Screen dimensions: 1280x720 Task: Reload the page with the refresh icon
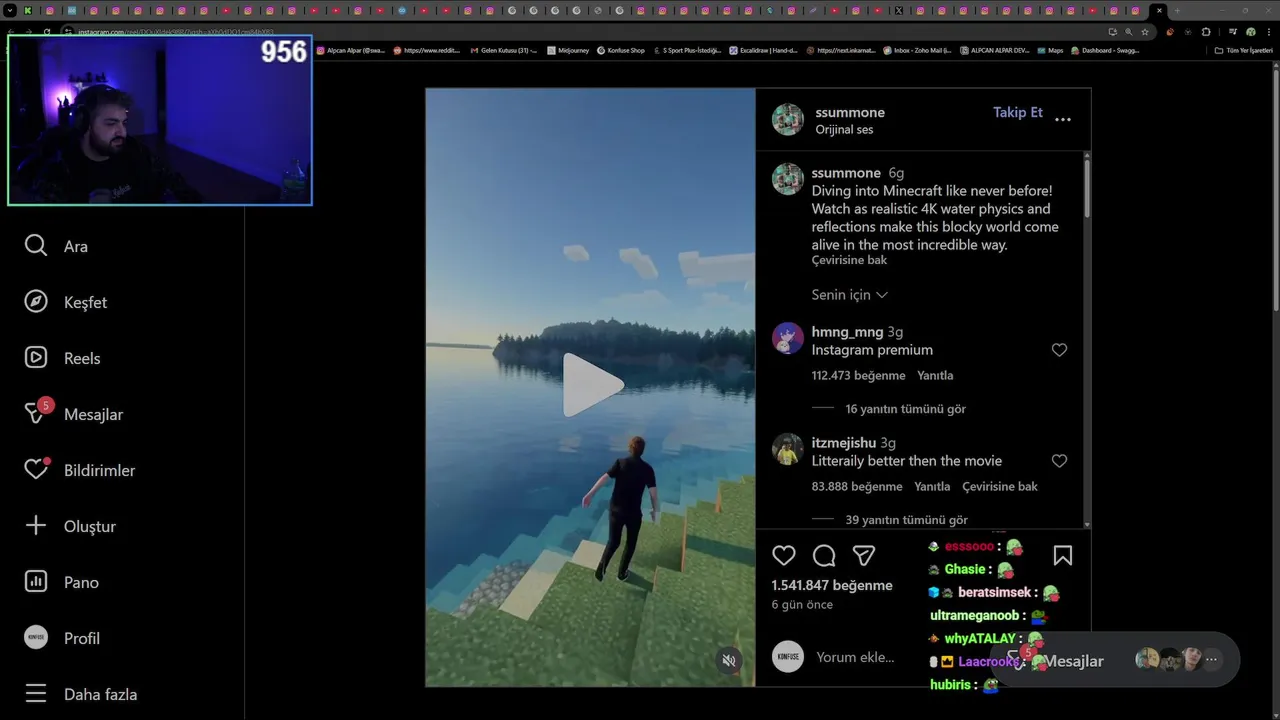coord(46,31)
